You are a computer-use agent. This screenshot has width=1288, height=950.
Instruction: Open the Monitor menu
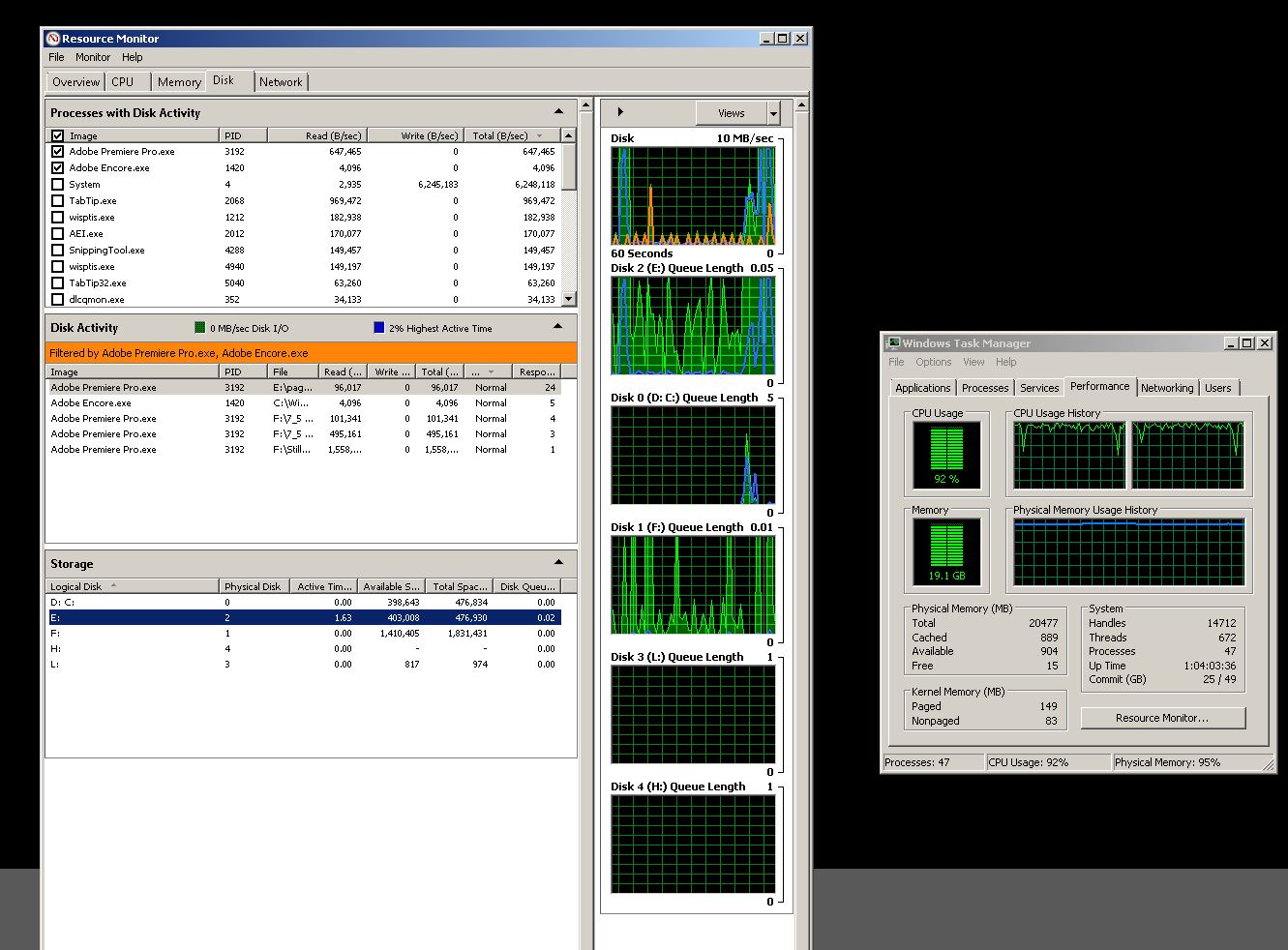[x=93, y=57]
